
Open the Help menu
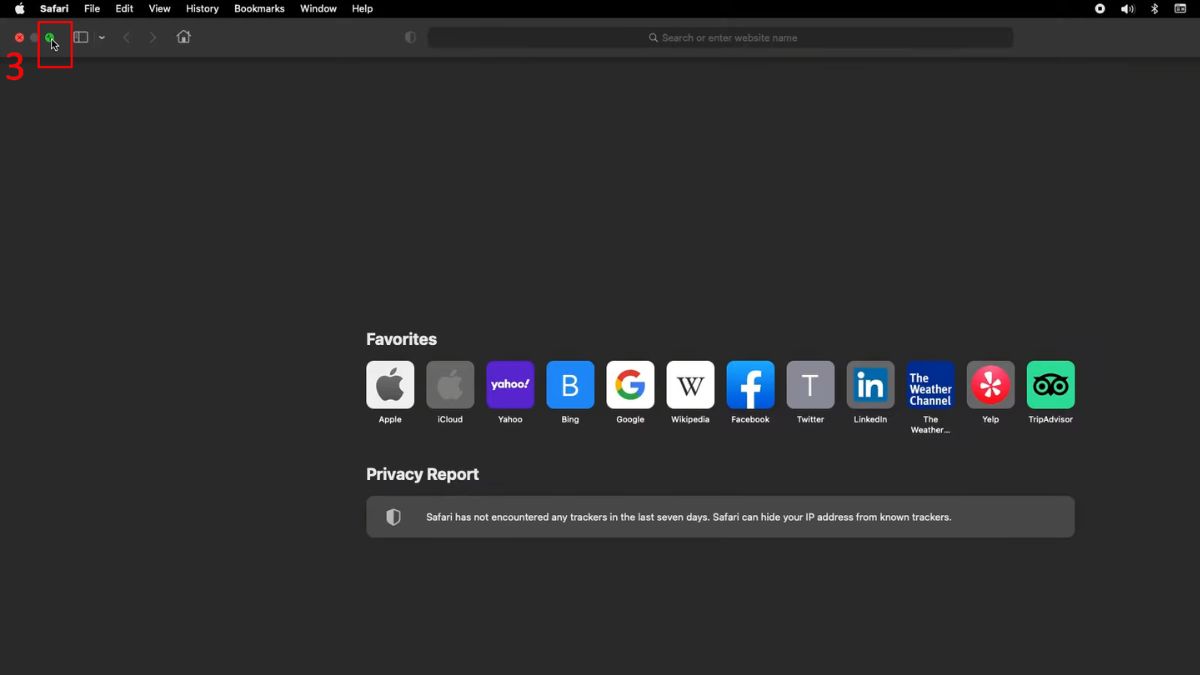tap(362, 9)
